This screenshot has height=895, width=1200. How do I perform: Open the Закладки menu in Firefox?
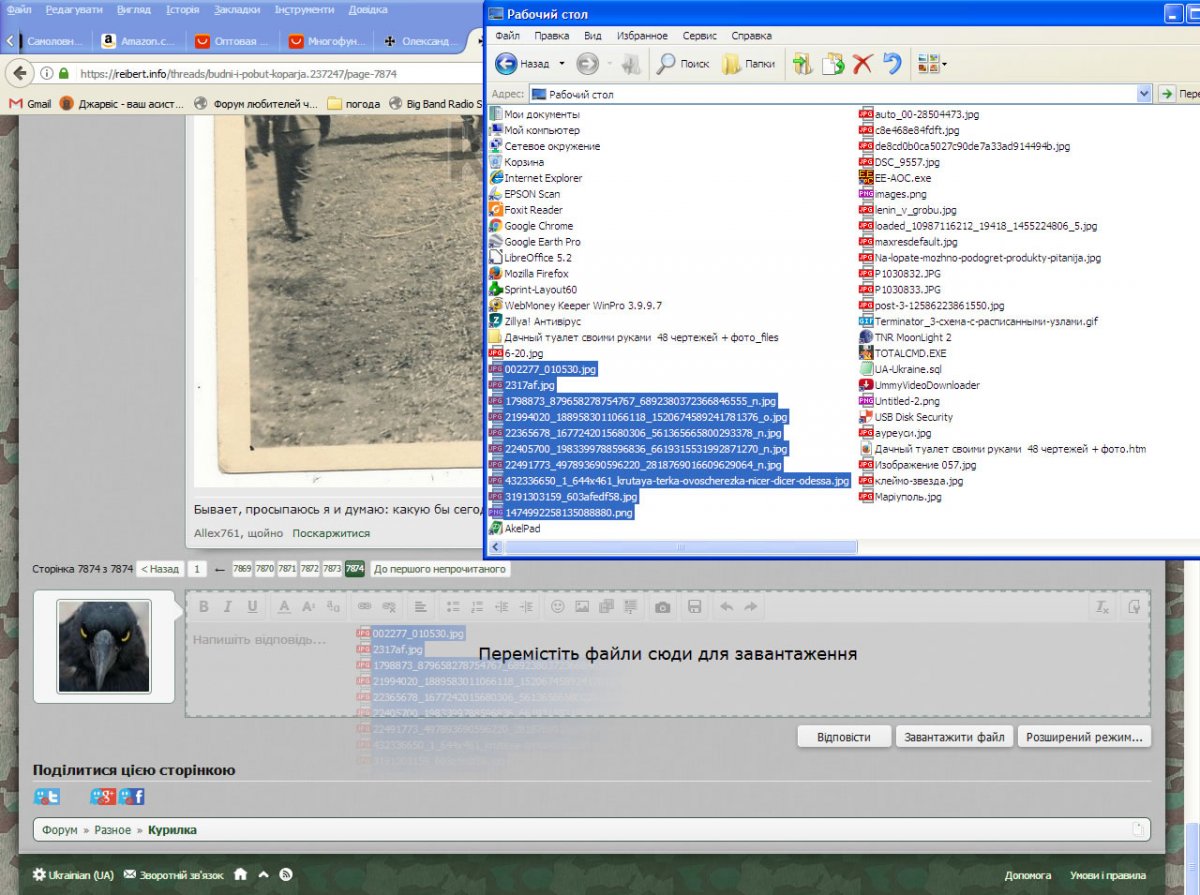pos(237,9)
